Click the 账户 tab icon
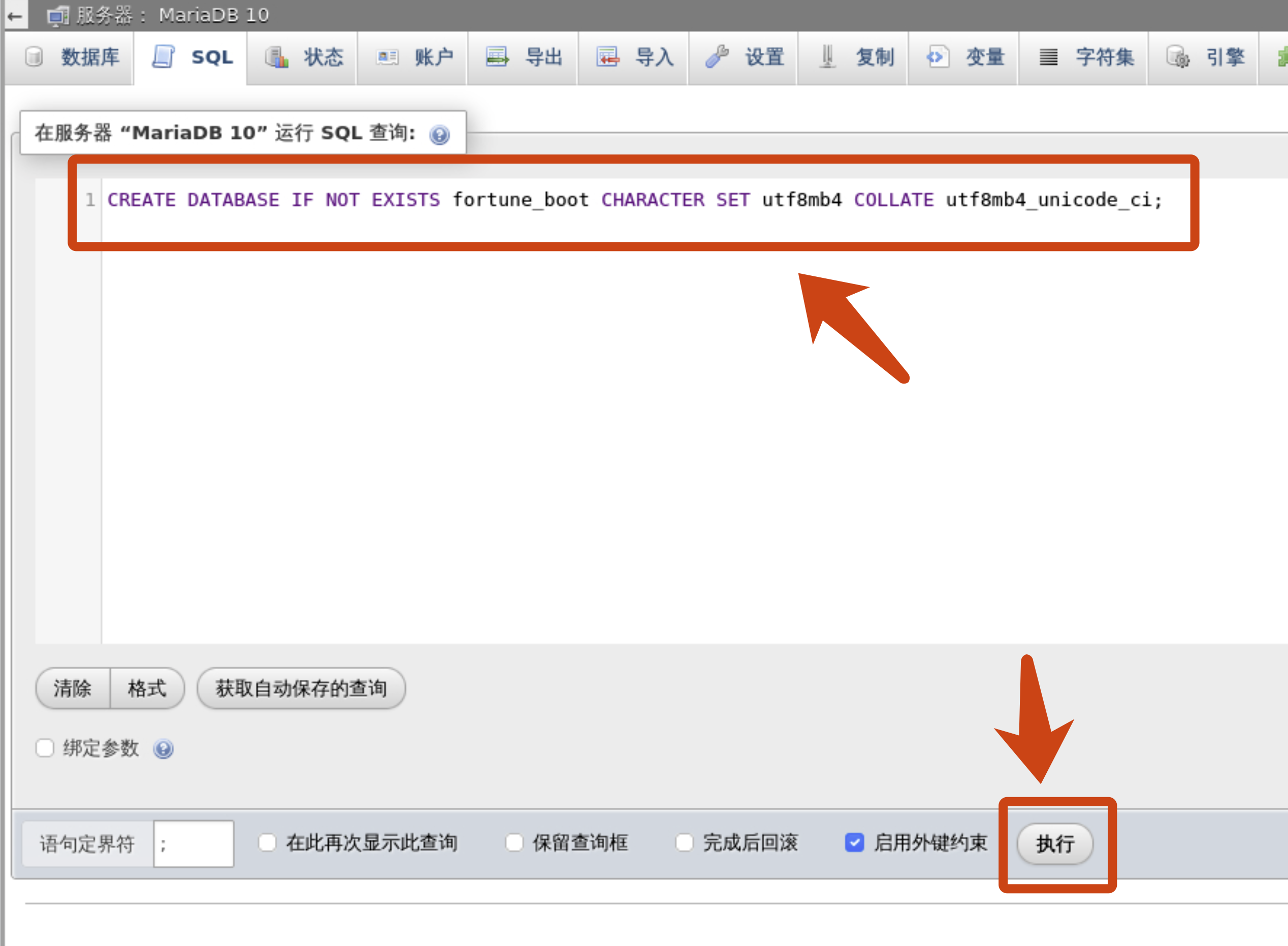Screen dimensions: 1288x946 [x=388, y=57]
